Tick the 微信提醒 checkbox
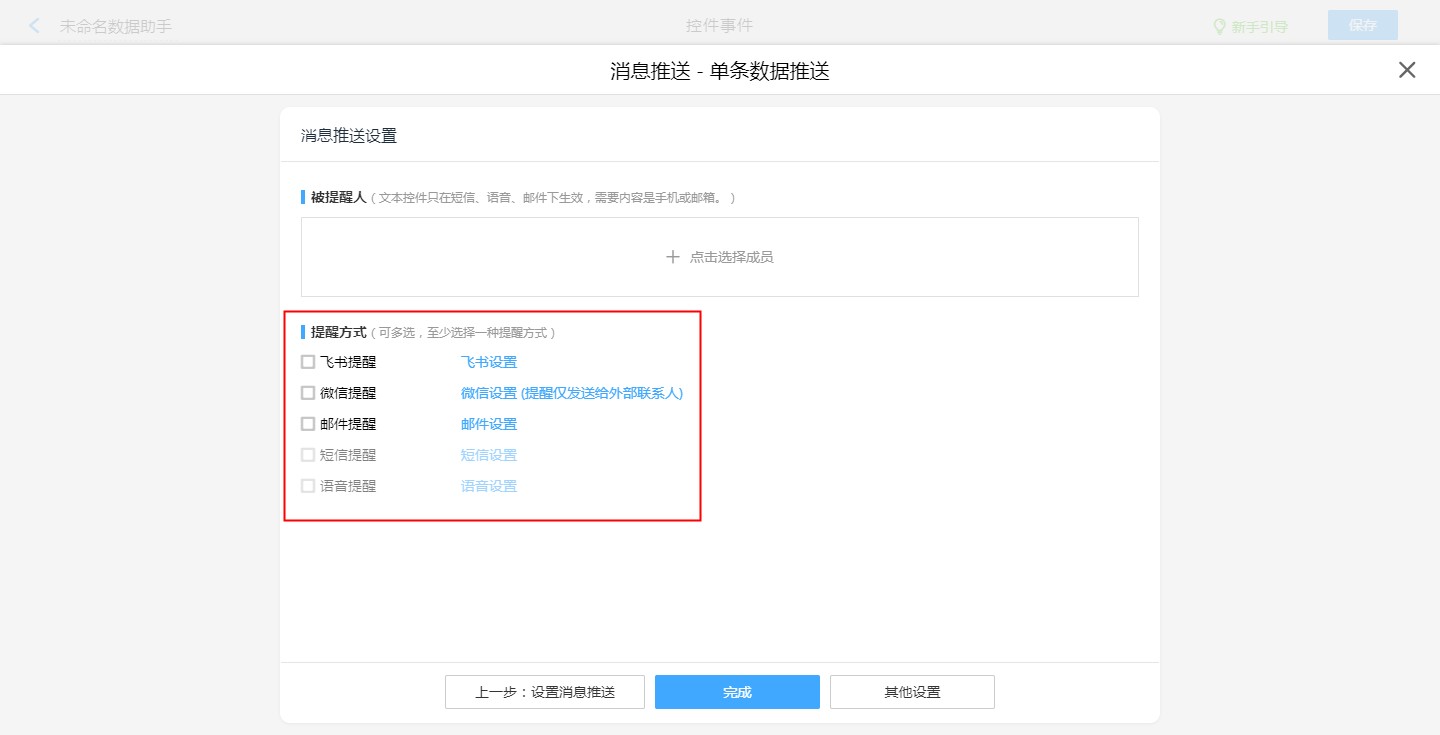This screenshot has width=1440, height=735. (x=308, y=393)
